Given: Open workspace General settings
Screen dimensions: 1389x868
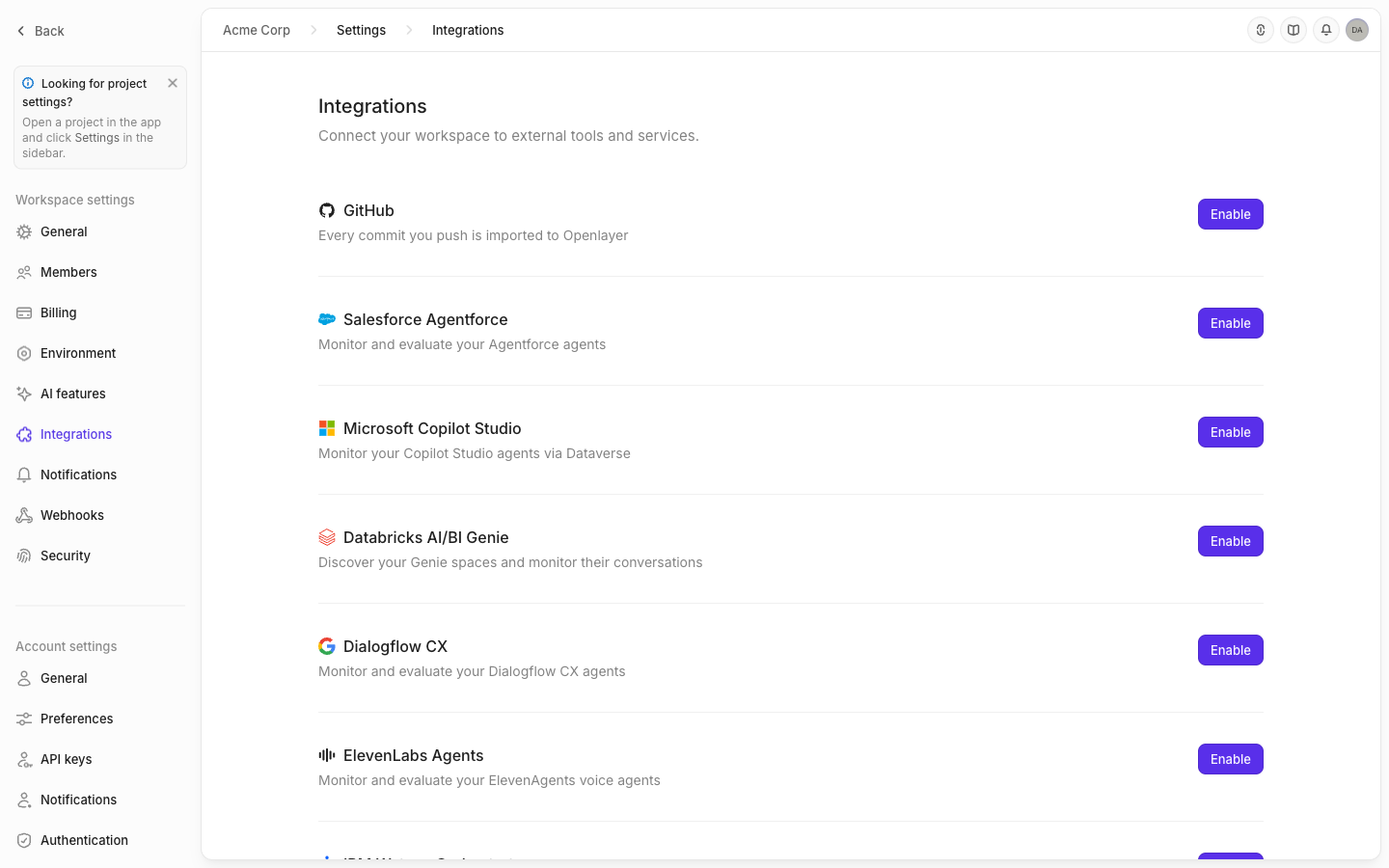Looking at the screenshot, I should point(100,231).
